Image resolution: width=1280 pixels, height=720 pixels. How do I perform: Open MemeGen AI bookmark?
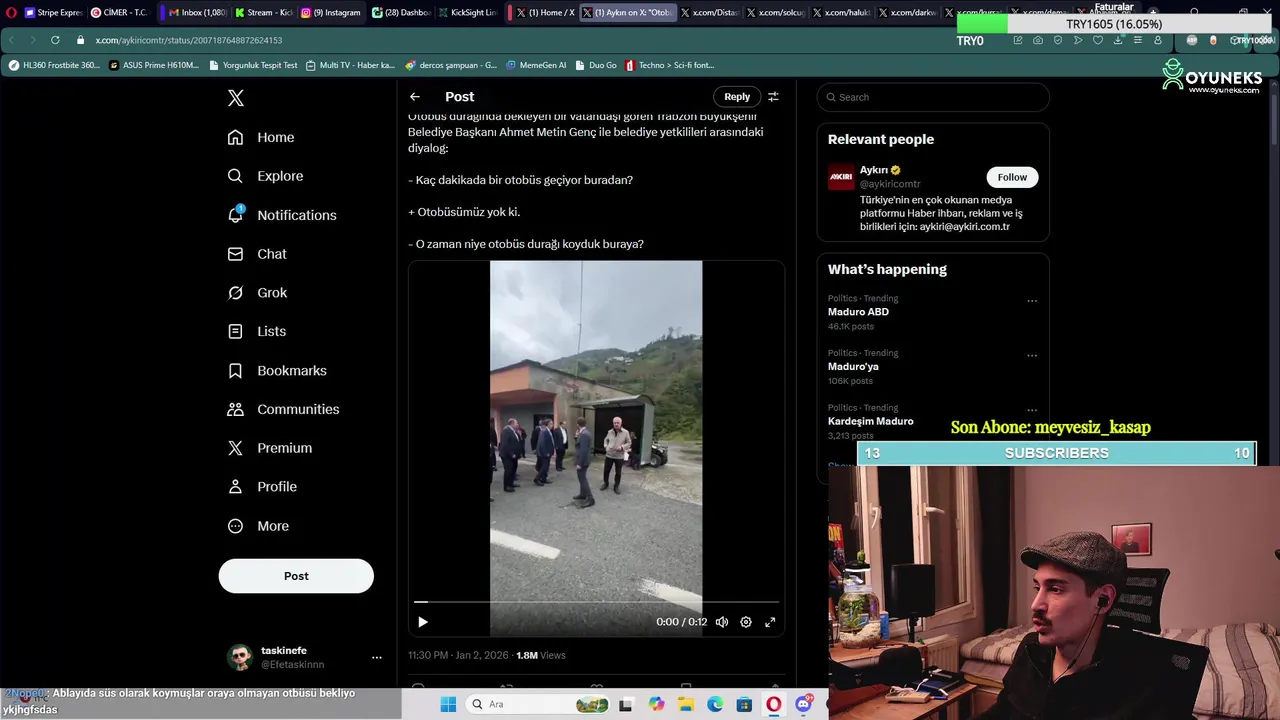[x=536, y=65]
